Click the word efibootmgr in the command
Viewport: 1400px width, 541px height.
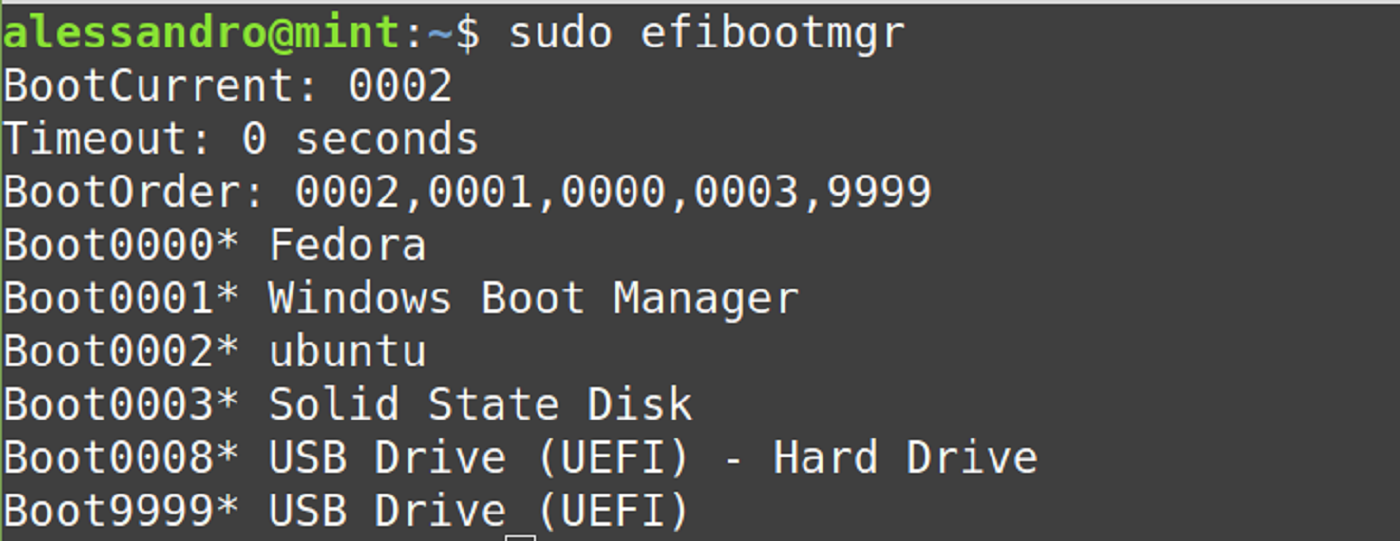[772, 33]
